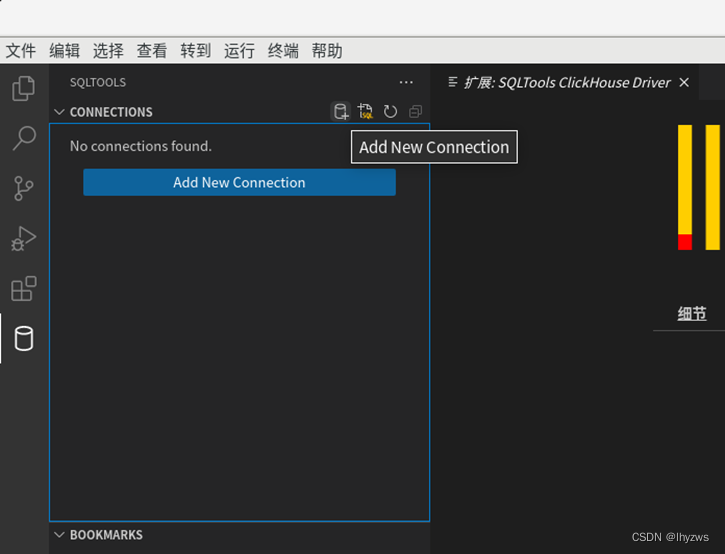This screenshot has width=725, height=554.
Task: Open the Explorer view in activity bar
Action: pos(24,88)
